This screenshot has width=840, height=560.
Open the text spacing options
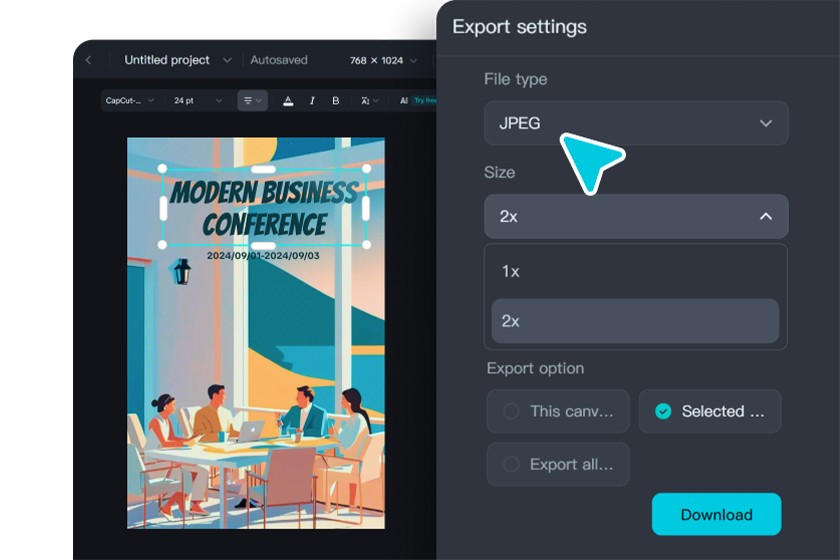click(370, 100)
